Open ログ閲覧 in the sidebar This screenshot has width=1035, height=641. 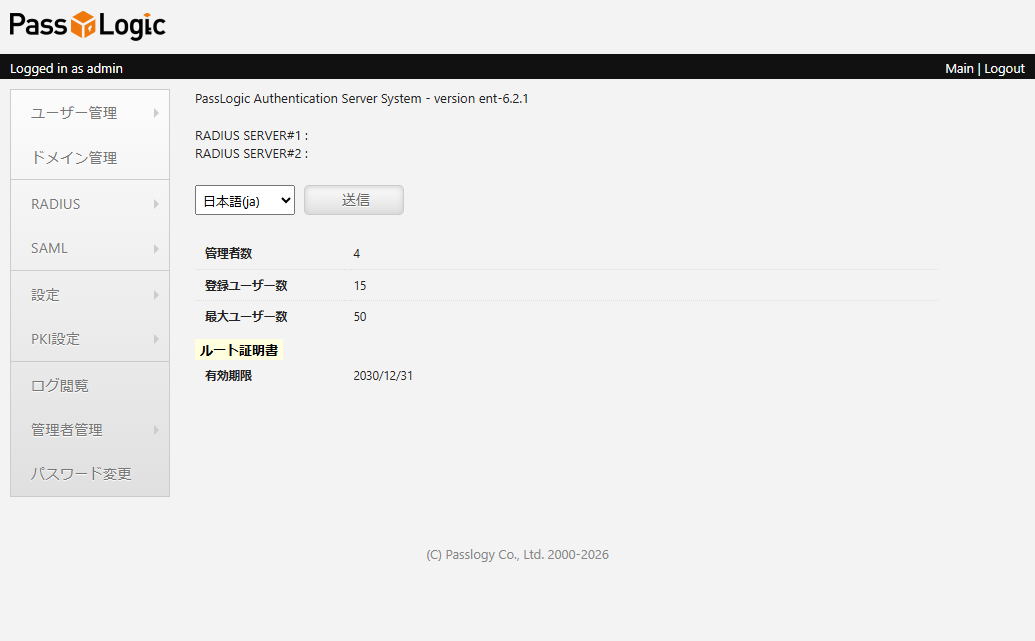click(x=90, y=386)
